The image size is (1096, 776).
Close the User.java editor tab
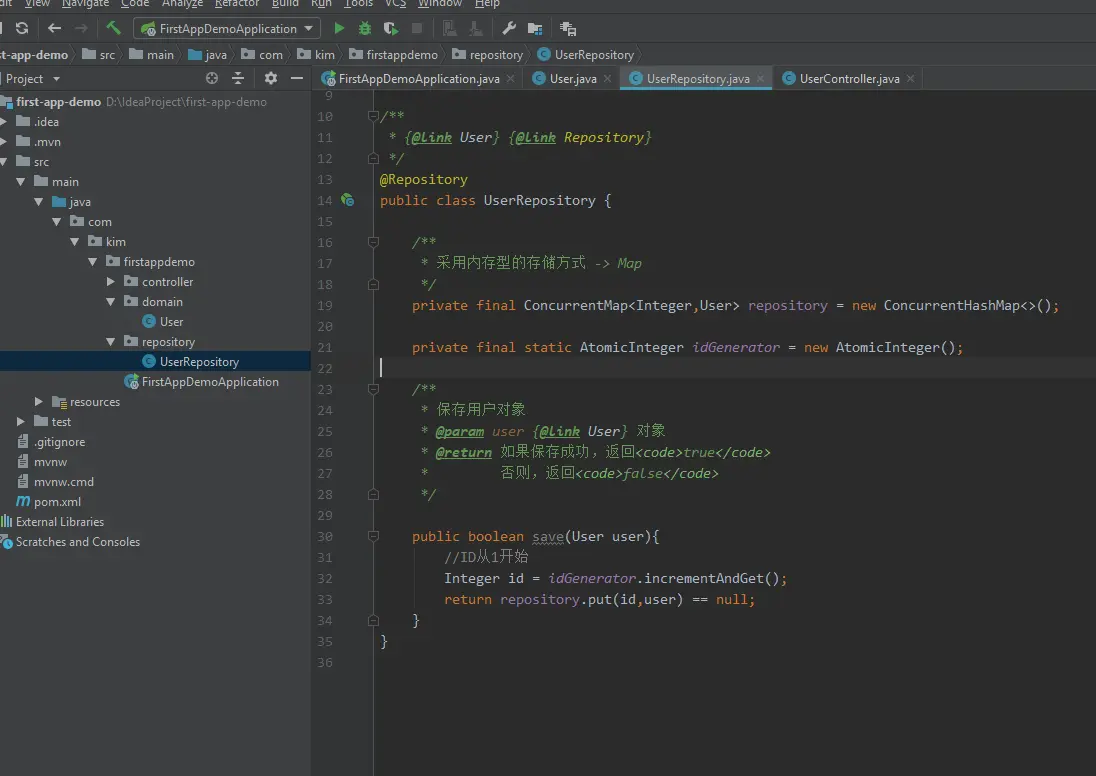[608, 79]
